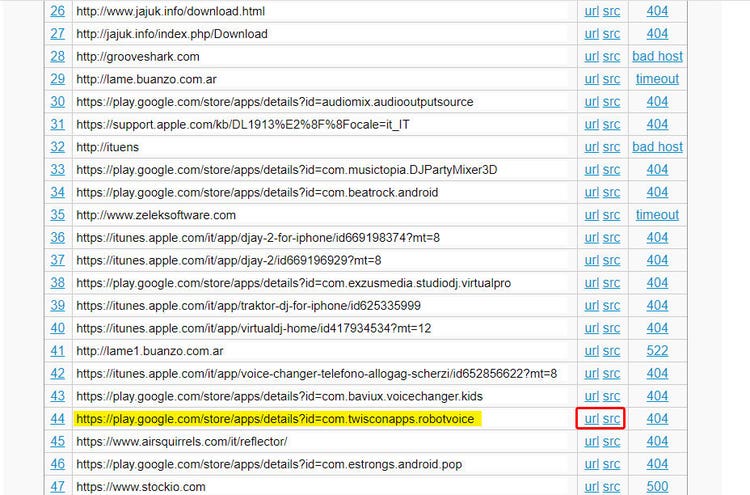Viewport: 750px width, 495px height.
Task: Click url link for DJPartyMixer3D row
Action: (591, 169)
